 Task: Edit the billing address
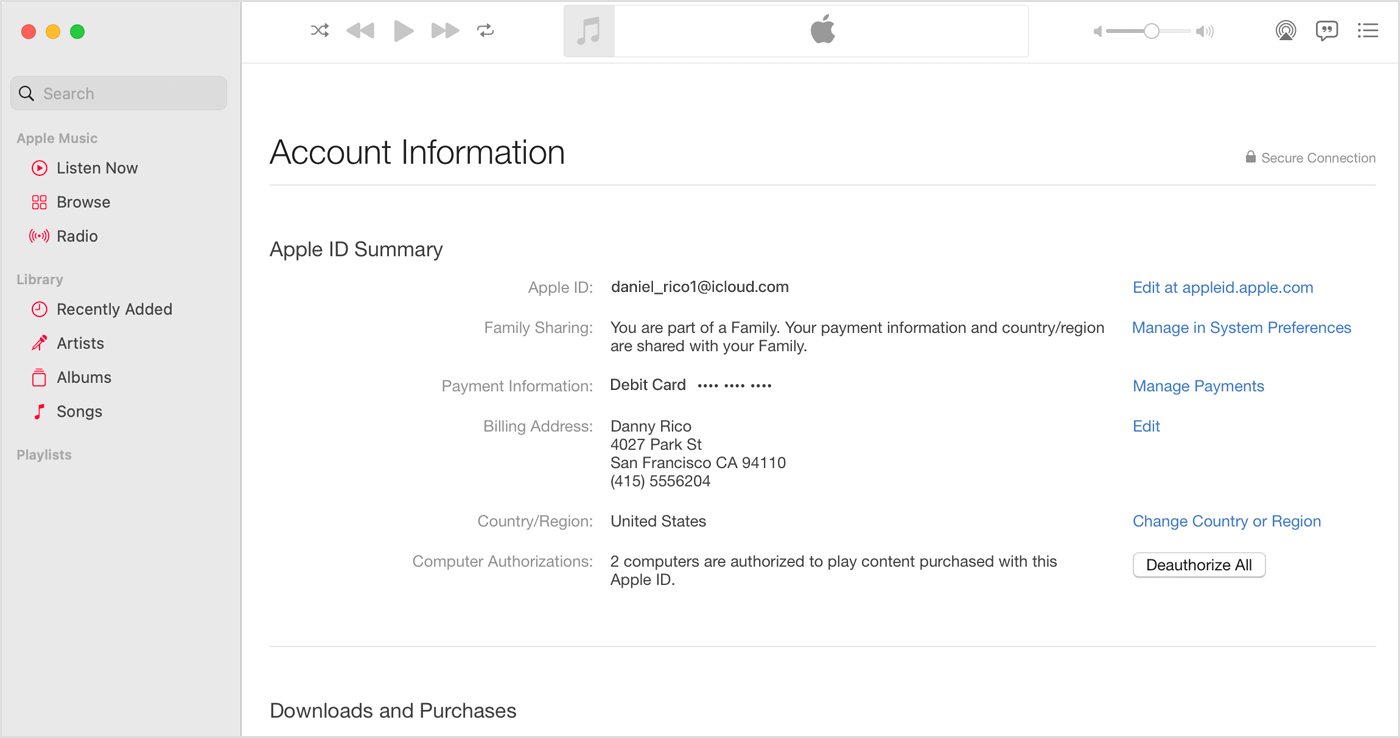click(1146, 426)
